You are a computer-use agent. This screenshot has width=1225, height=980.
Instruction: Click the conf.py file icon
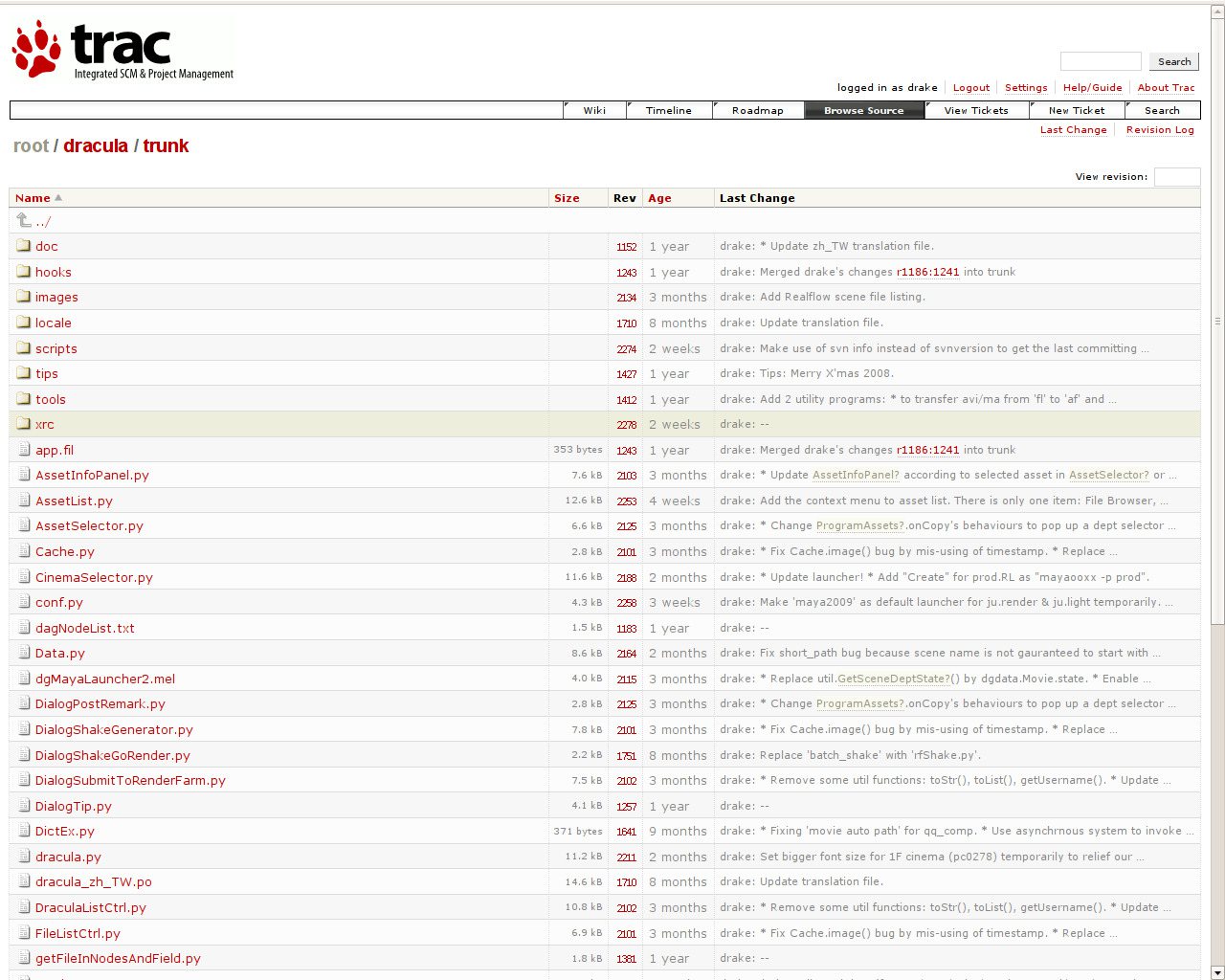tap(25, 602)
